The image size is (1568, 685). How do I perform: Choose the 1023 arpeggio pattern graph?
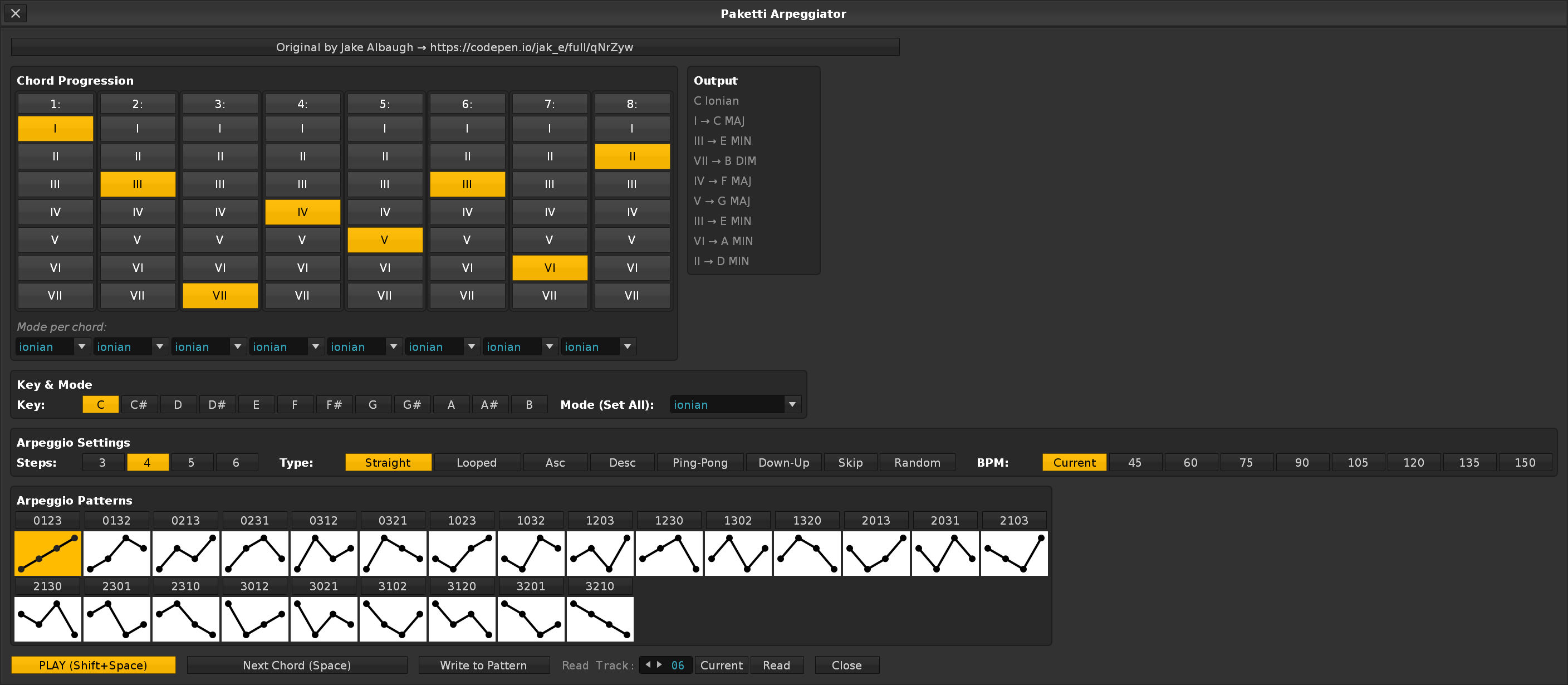462,553
